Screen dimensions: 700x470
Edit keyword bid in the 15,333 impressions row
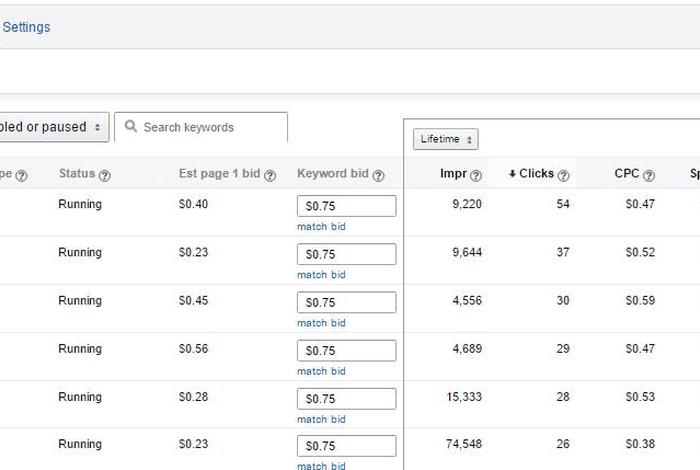(x=346, y=398)
